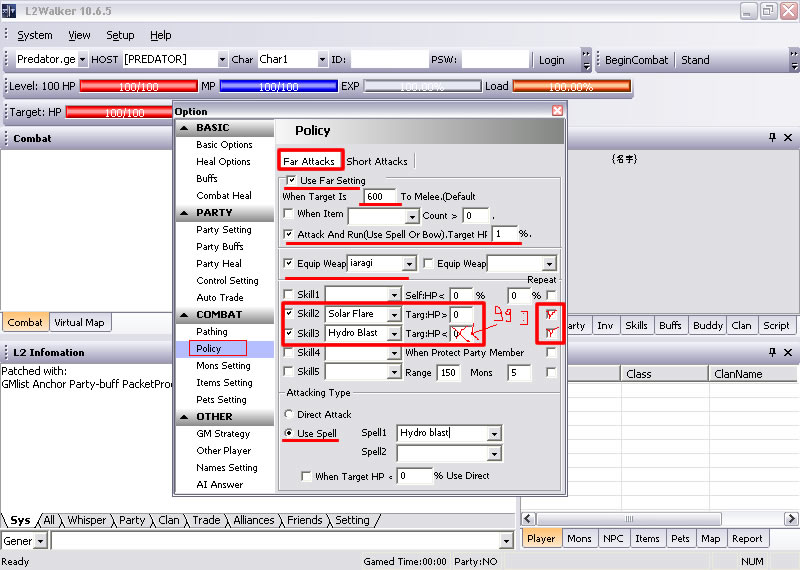The width and height of the screenshot is (800, 570).
Task: Open the iaragi Equip Weap dropdown
Action: coord(409,264)
